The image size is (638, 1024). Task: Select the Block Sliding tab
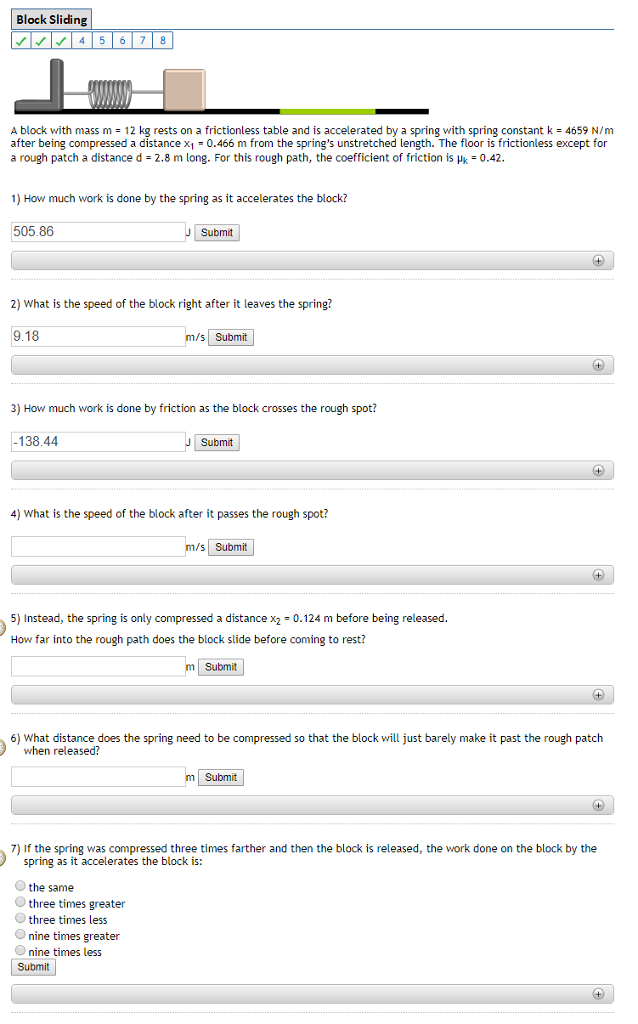50,18
